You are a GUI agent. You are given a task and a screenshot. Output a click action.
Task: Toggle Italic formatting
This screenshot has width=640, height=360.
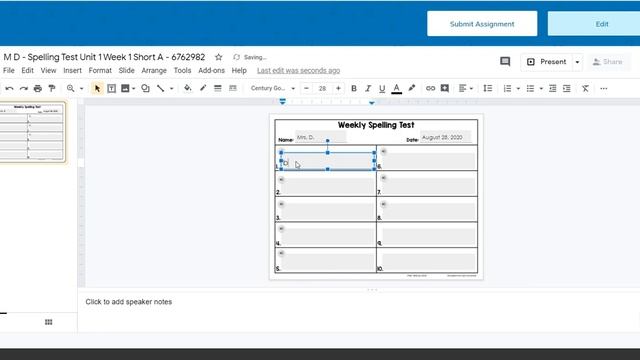coord(368,89)
